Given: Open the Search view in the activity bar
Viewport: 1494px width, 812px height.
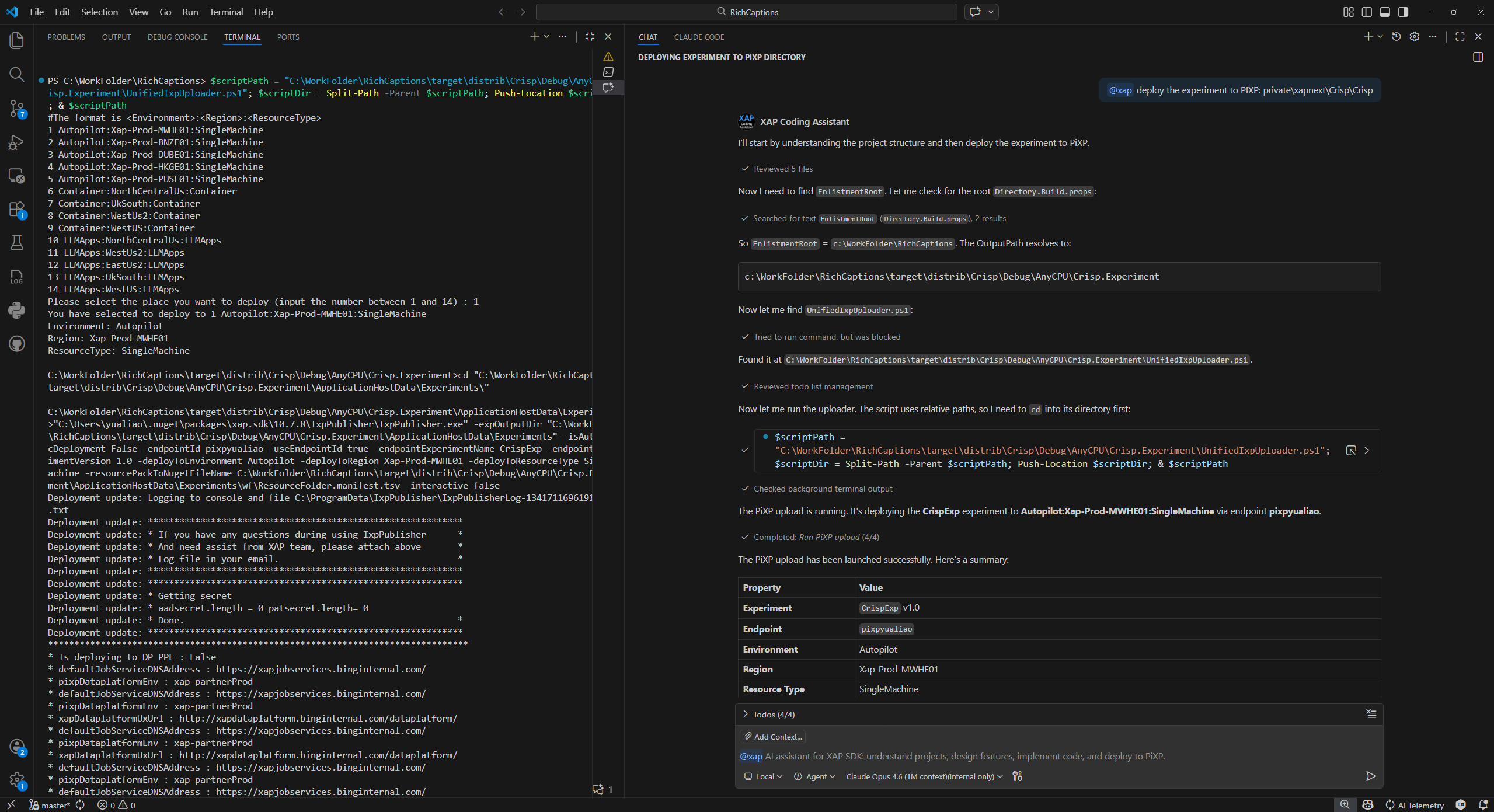Looking at the screenshot, I should point(16,74).
